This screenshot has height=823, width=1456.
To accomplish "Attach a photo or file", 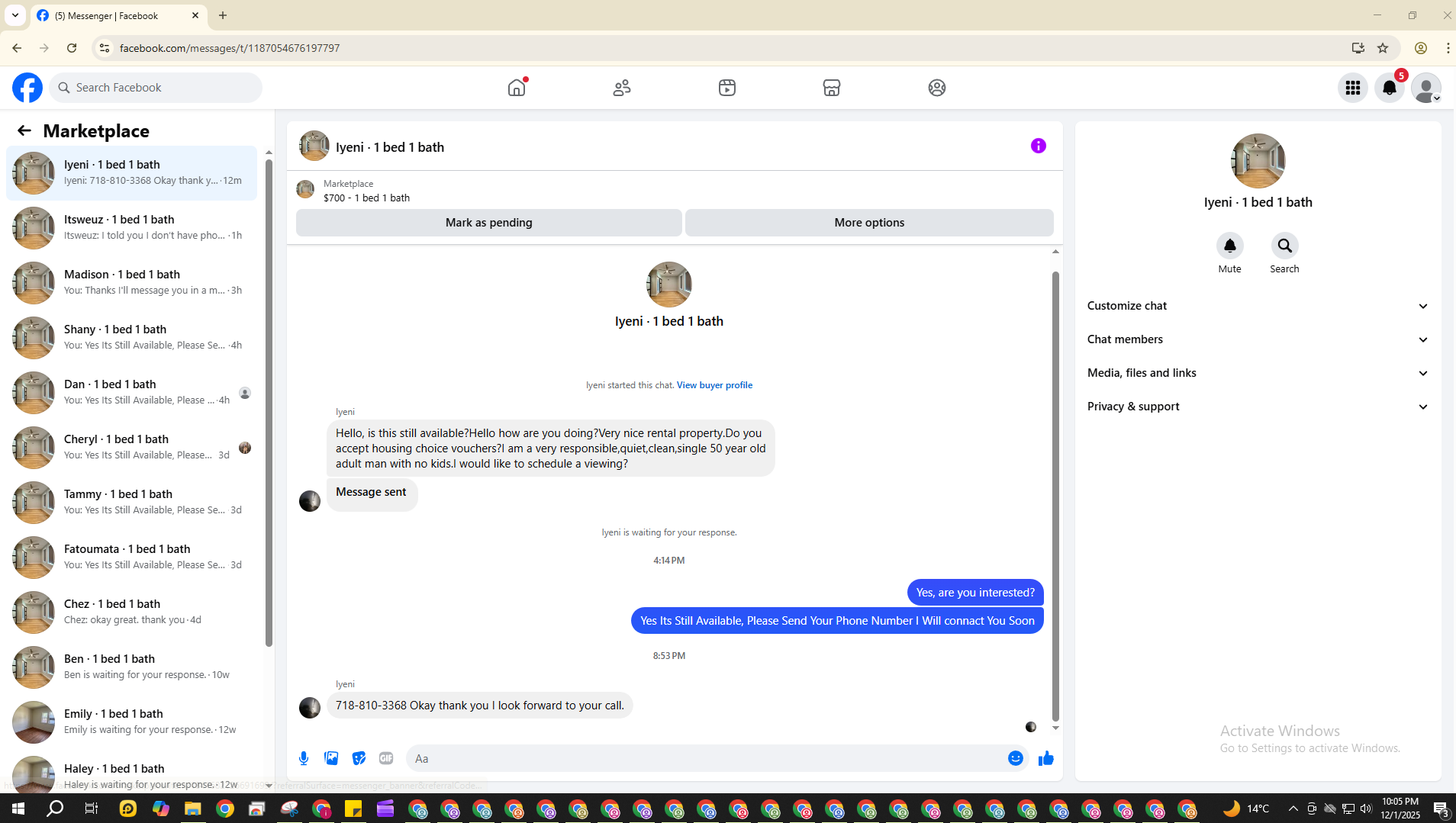I will [x=331, y=758].
